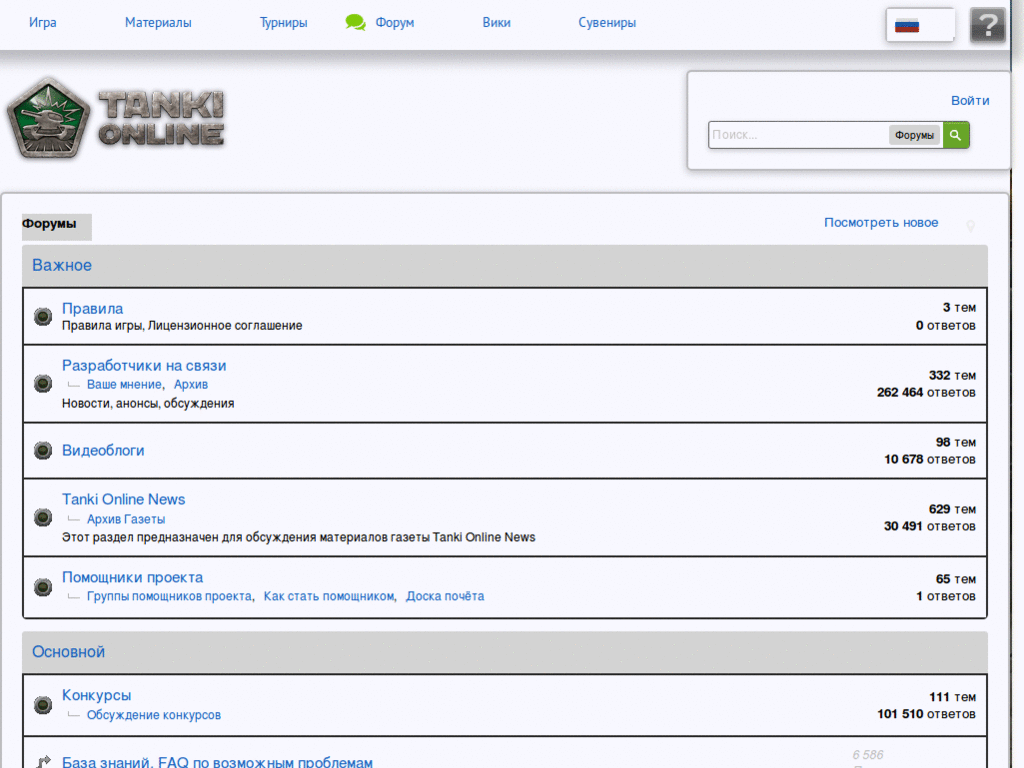Open the Tanki Online News forum
1024x768 pixels.
[123, 500]
